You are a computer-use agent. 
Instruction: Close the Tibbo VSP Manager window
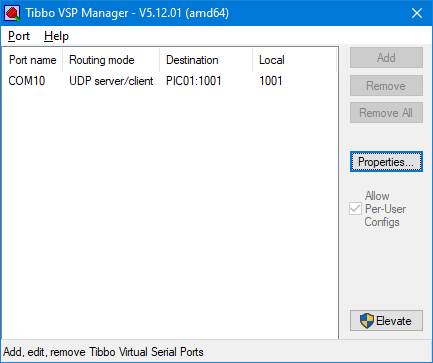point(417,13)
